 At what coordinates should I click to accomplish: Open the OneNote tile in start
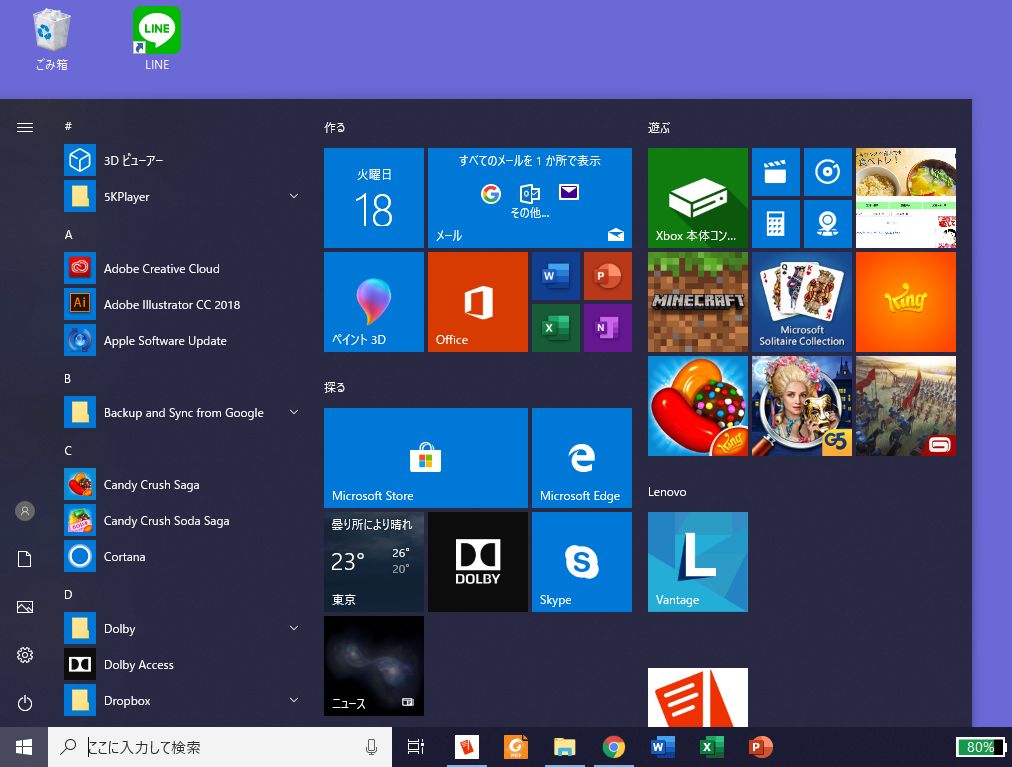607,328
